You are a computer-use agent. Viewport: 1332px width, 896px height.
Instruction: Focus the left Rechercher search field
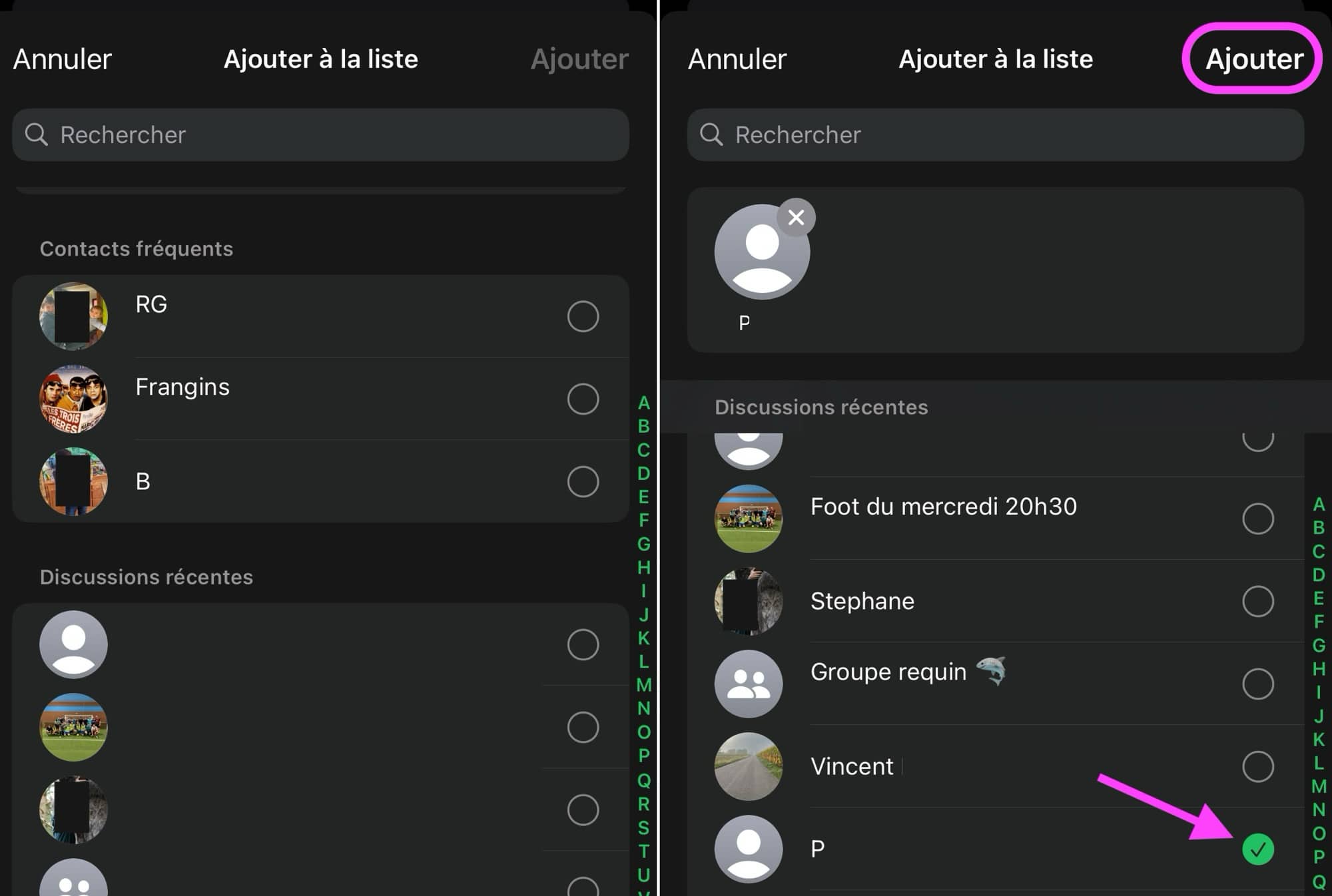pos(320,134)
